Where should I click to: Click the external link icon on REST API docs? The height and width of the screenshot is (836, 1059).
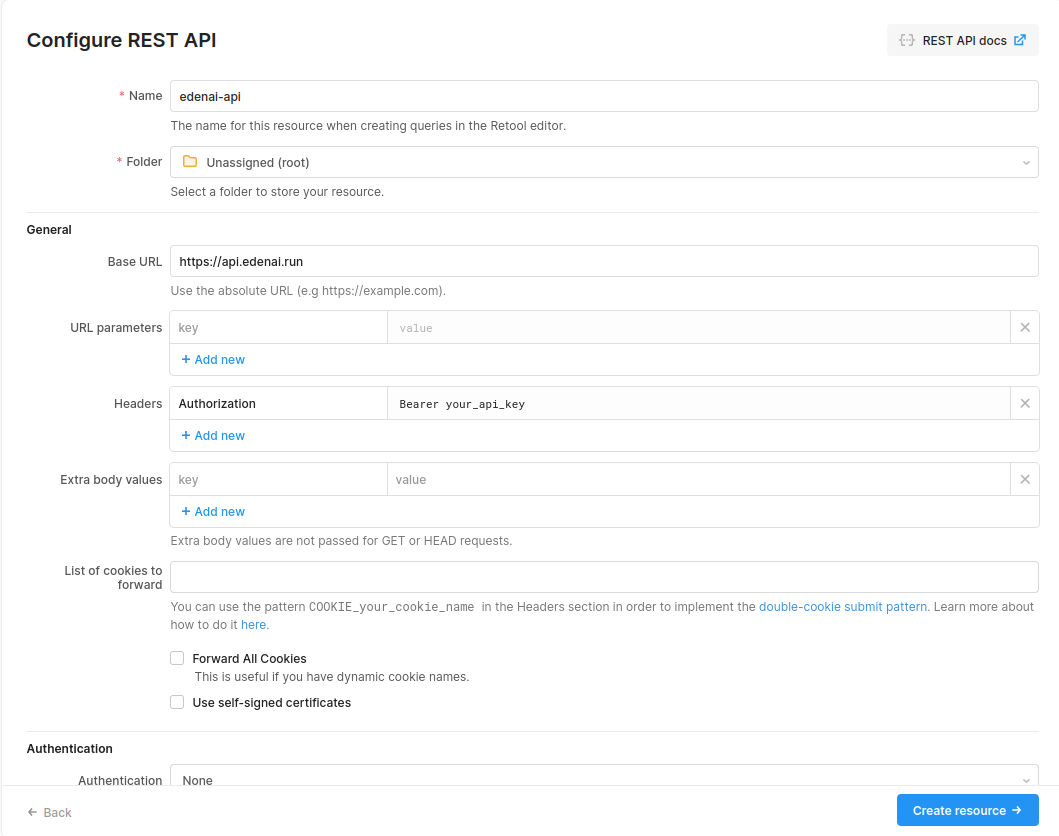pyautogui.click(x=1020, y=40)
